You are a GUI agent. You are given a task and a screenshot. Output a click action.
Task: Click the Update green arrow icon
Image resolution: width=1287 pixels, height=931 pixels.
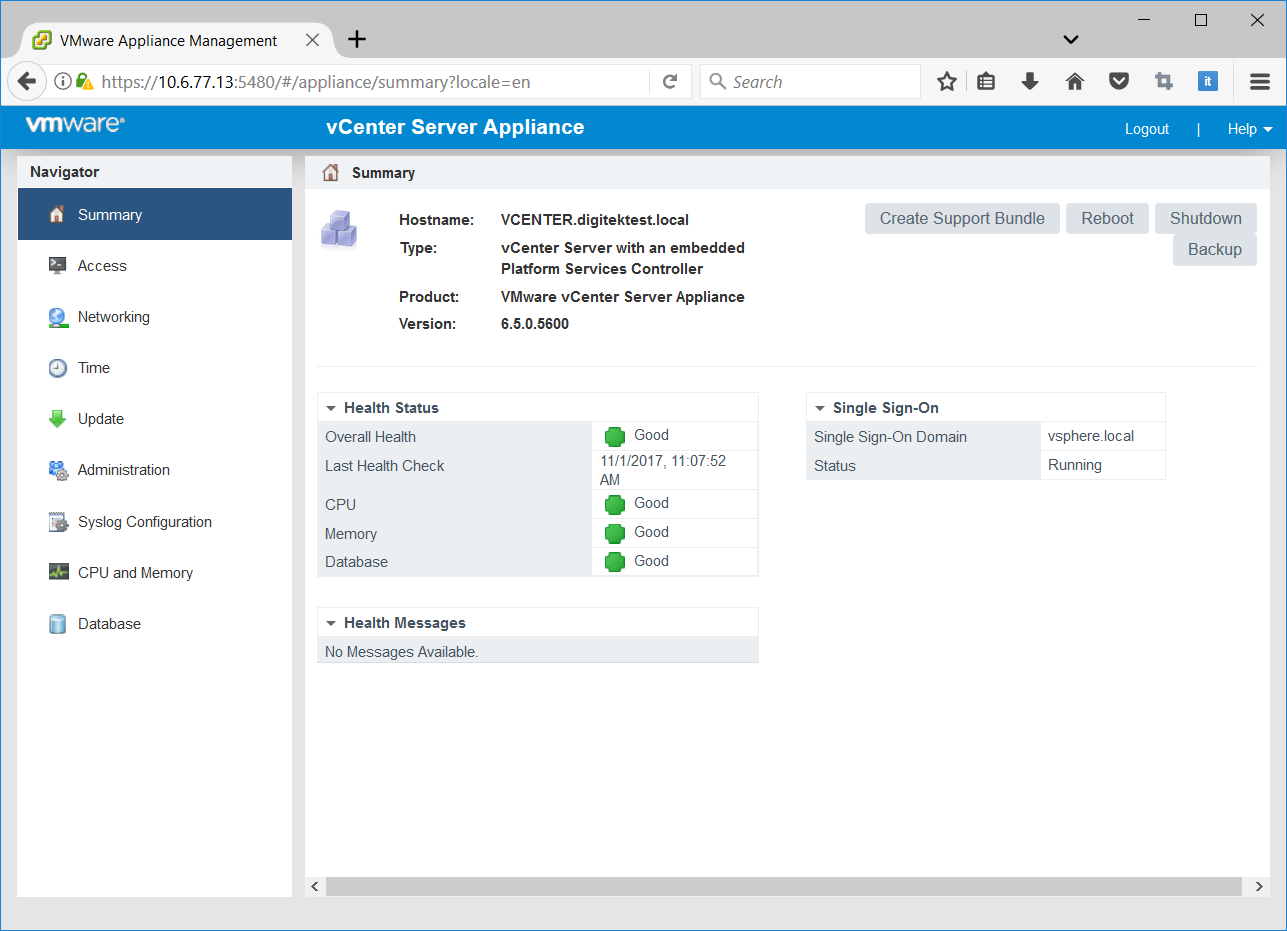click(x=57, y=419)
